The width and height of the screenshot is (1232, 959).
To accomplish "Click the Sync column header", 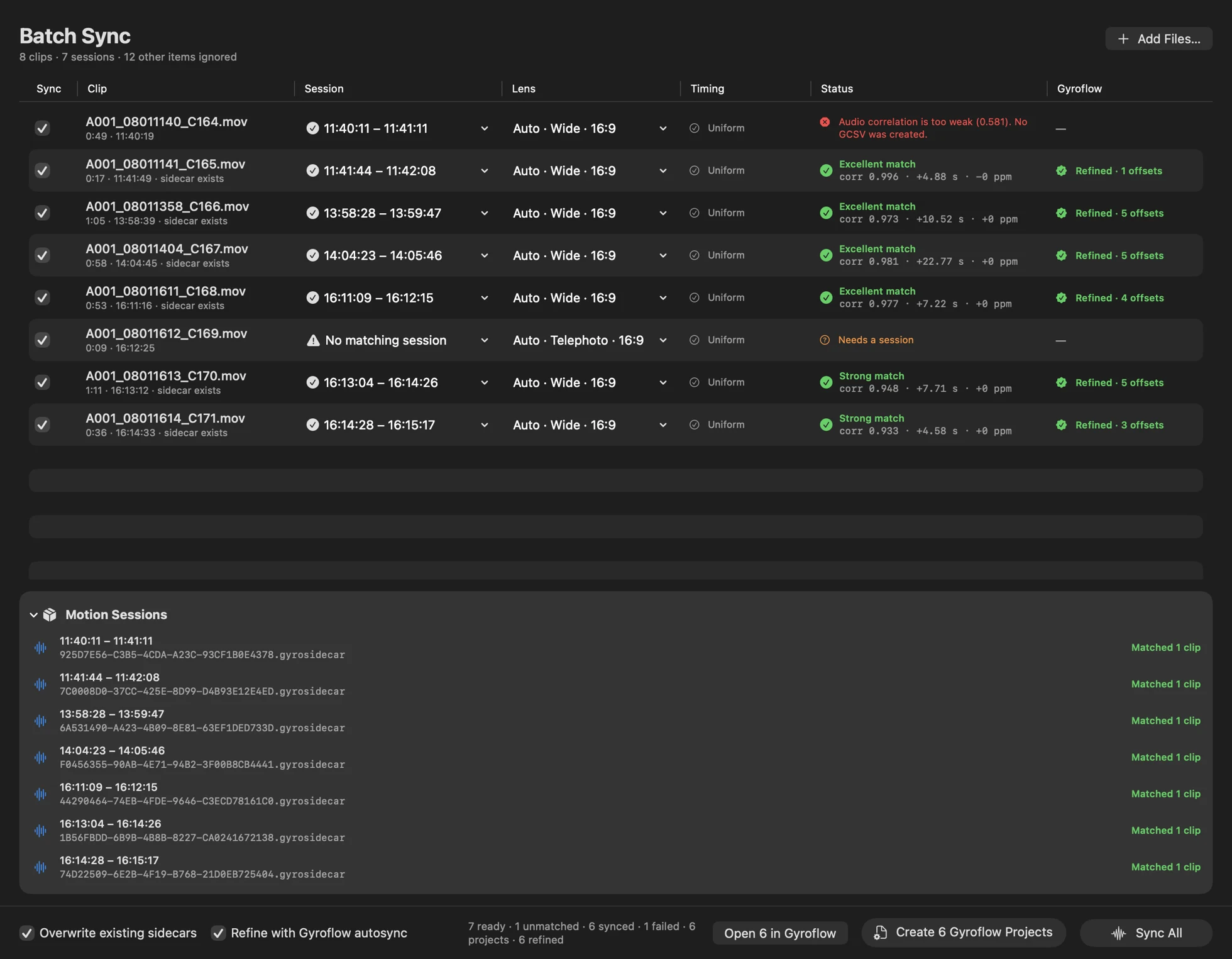I will [x=48, y=89].
